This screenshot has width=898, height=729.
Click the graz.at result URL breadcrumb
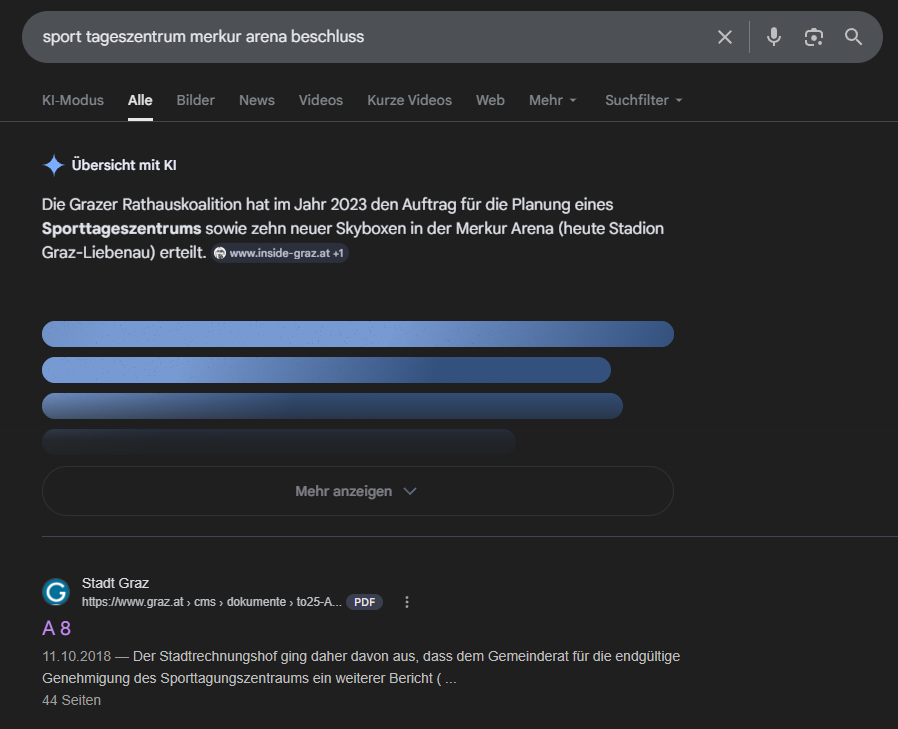(x=211, y=602)
